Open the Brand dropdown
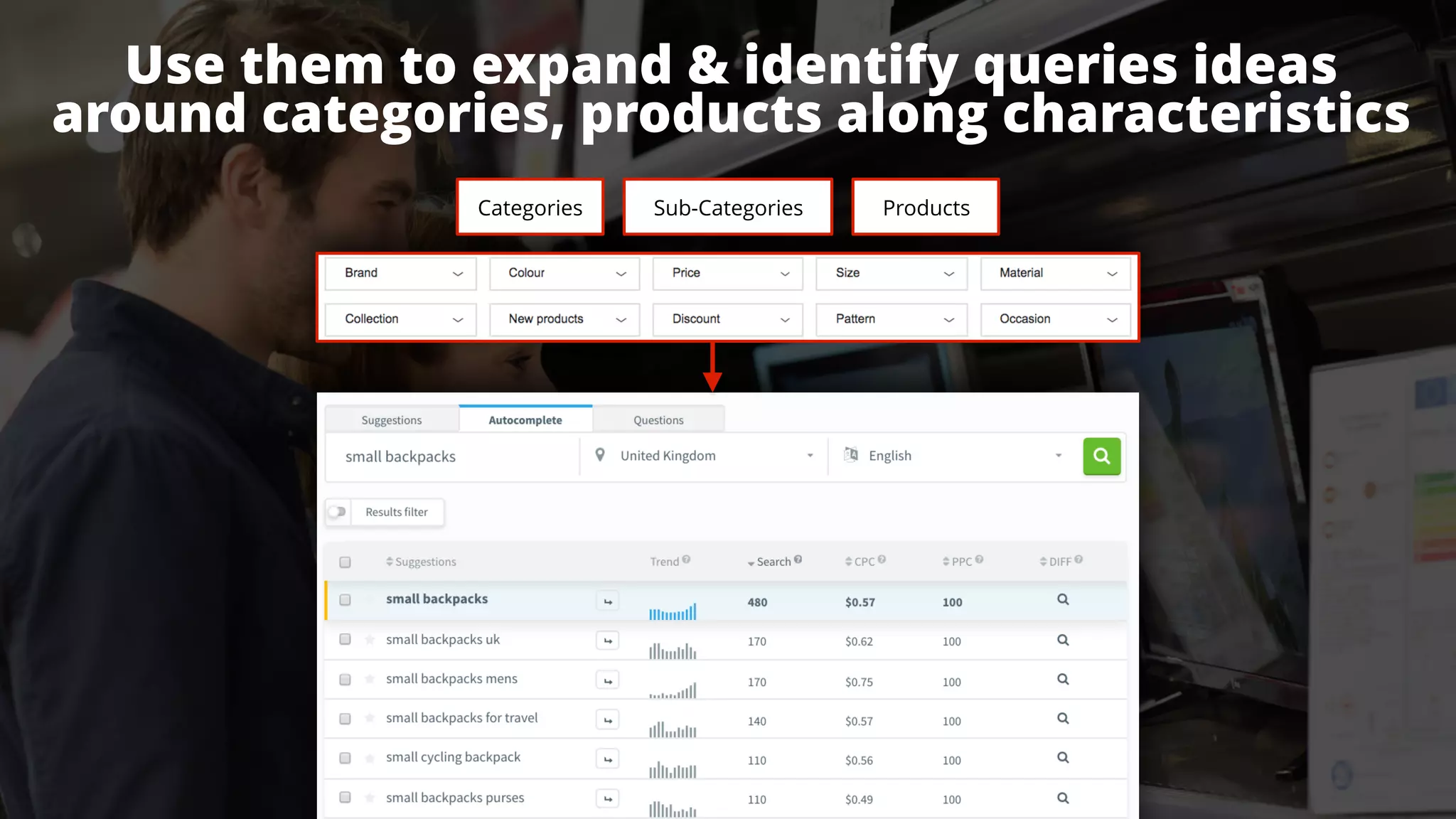Viewport: 1456px width, 819px height. [400, 274]
